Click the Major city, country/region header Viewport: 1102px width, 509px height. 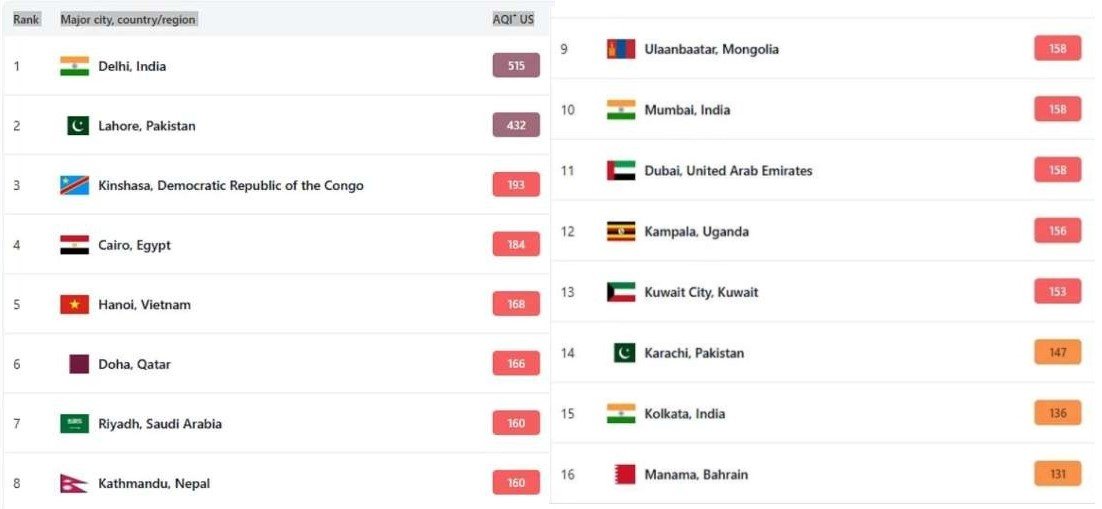coord(128,19)
